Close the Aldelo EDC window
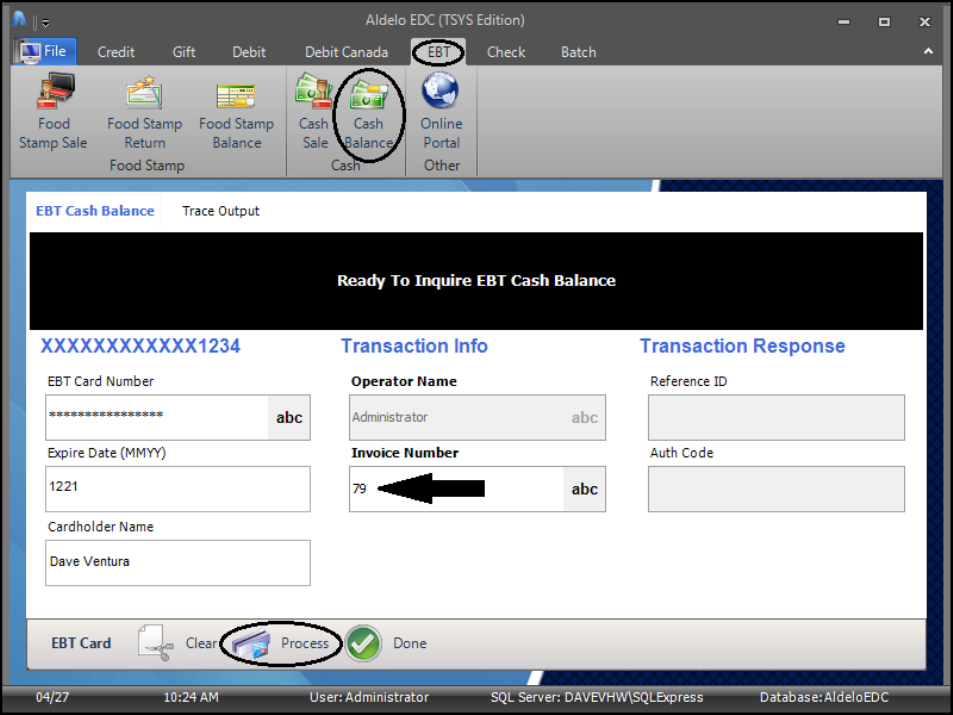The width and height of the screenshot is (953, 715). tap(924, 22)
